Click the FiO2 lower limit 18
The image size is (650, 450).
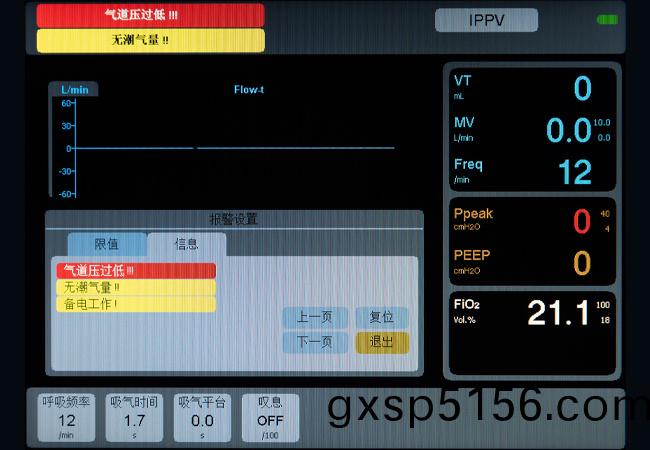[605, 320]
